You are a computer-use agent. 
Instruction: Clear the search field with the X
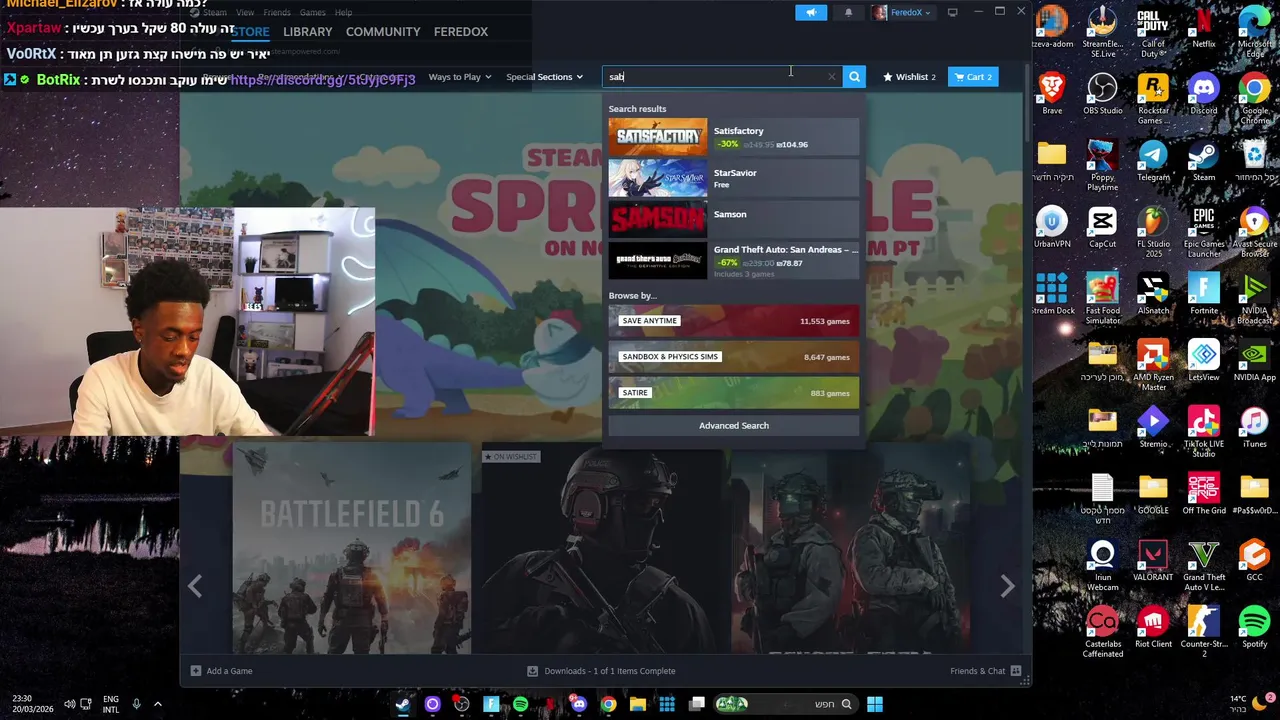[x=831, y=76]
